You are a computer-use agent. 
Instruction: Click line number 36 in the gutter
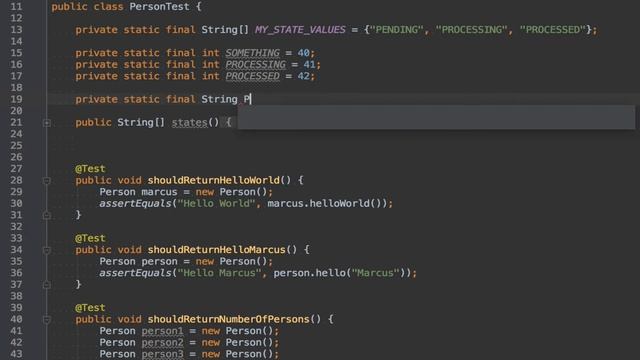pos(16,273)
